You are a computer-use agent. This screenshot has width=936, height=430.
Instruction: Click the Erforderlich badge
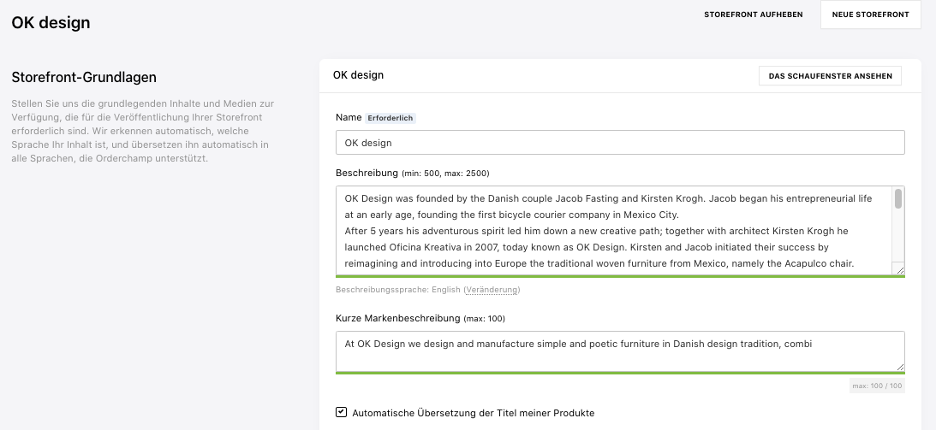tap(390, 118)
